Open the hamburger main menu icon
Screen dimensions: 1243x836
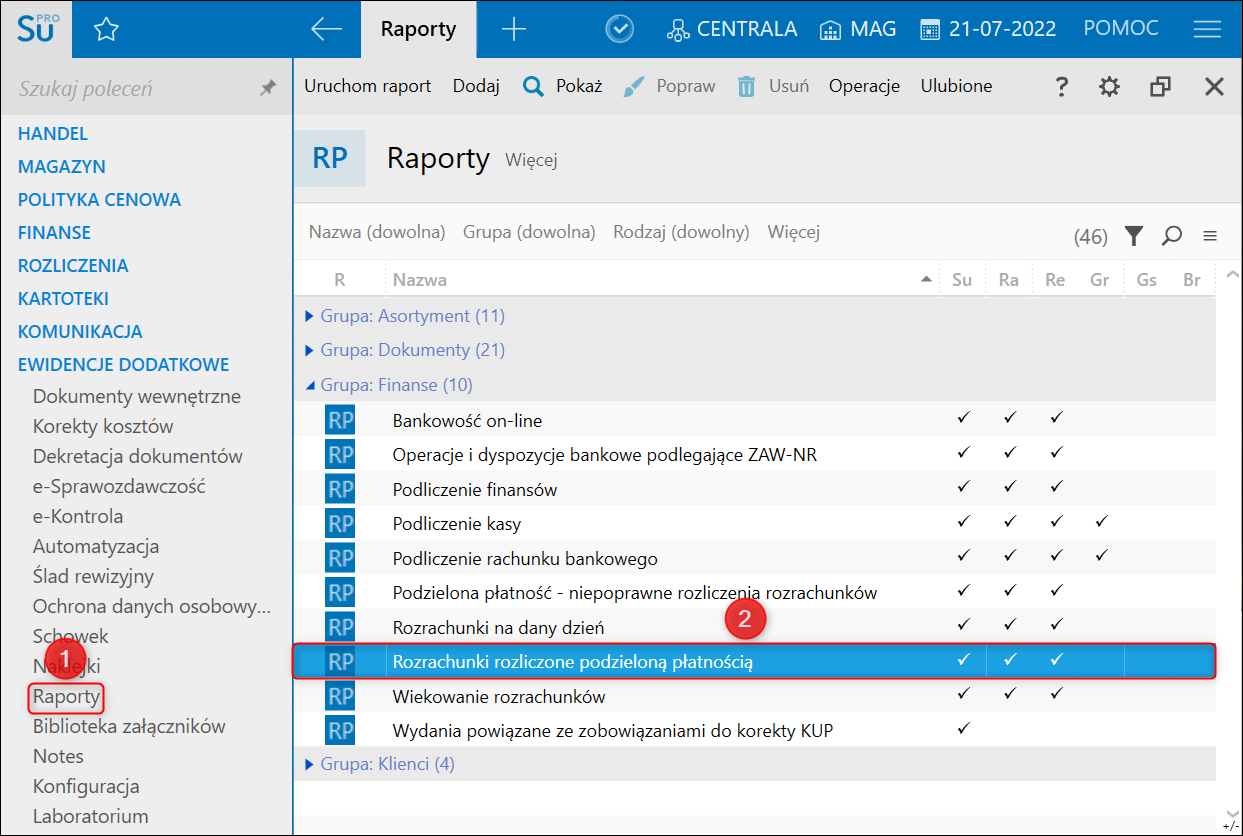1207,29
